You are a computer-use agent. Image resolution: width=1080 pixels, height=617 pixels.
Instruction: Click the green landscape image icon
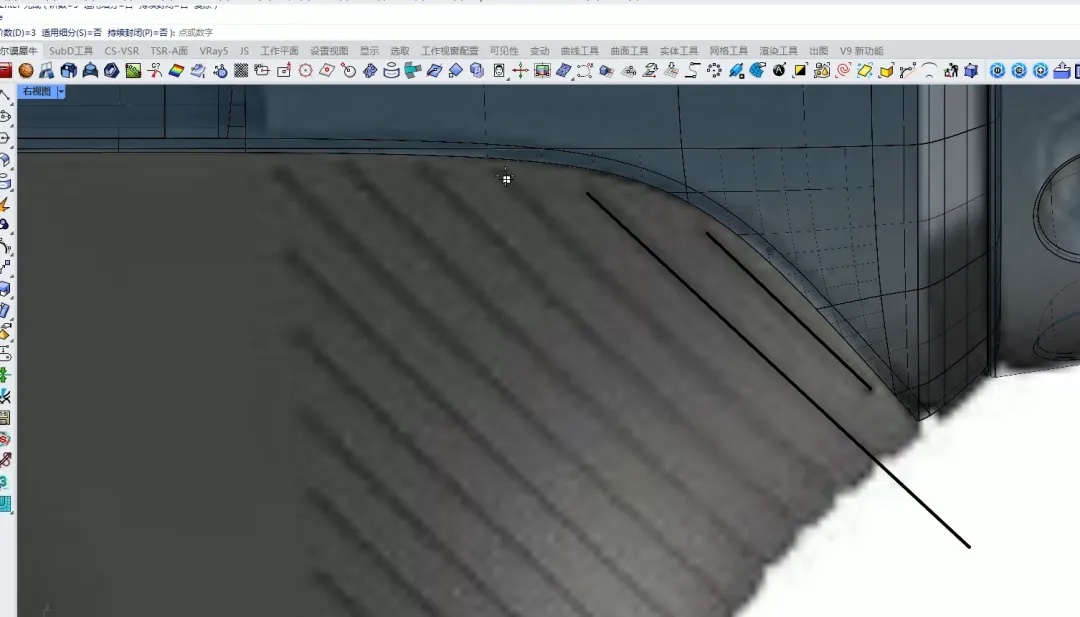coord(133,70)
